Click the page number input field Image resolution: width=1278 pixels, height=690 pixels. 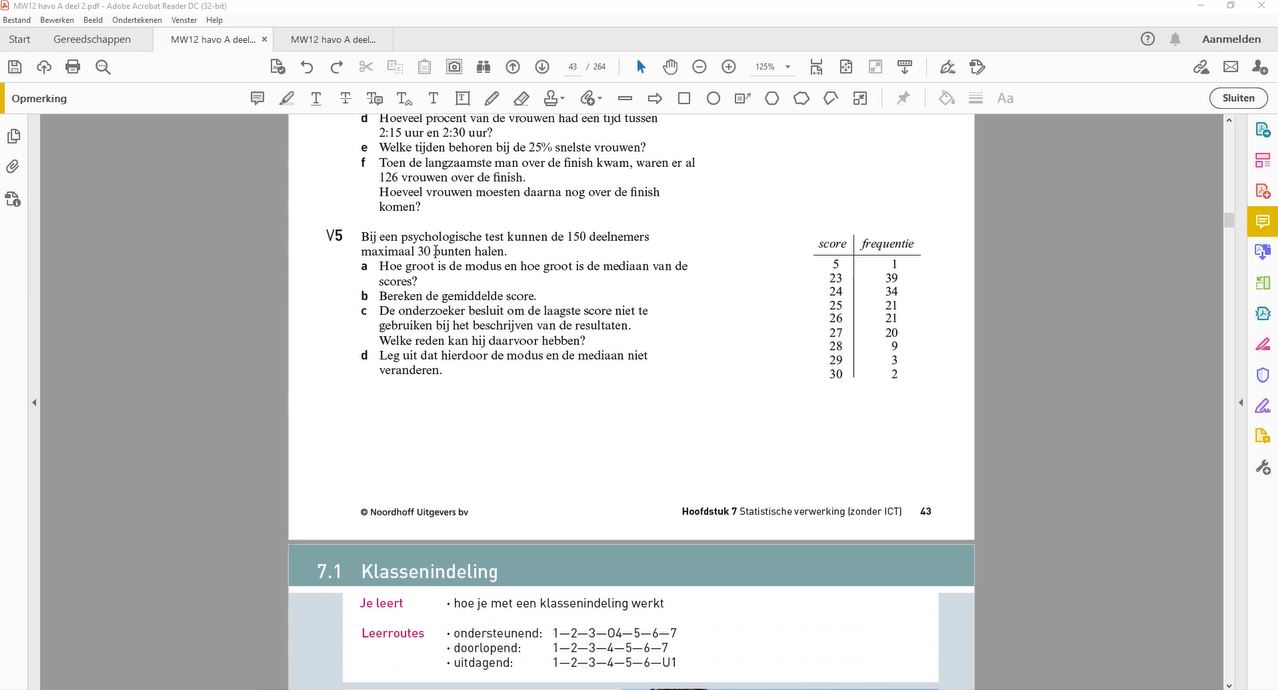(x=572, y=67)
